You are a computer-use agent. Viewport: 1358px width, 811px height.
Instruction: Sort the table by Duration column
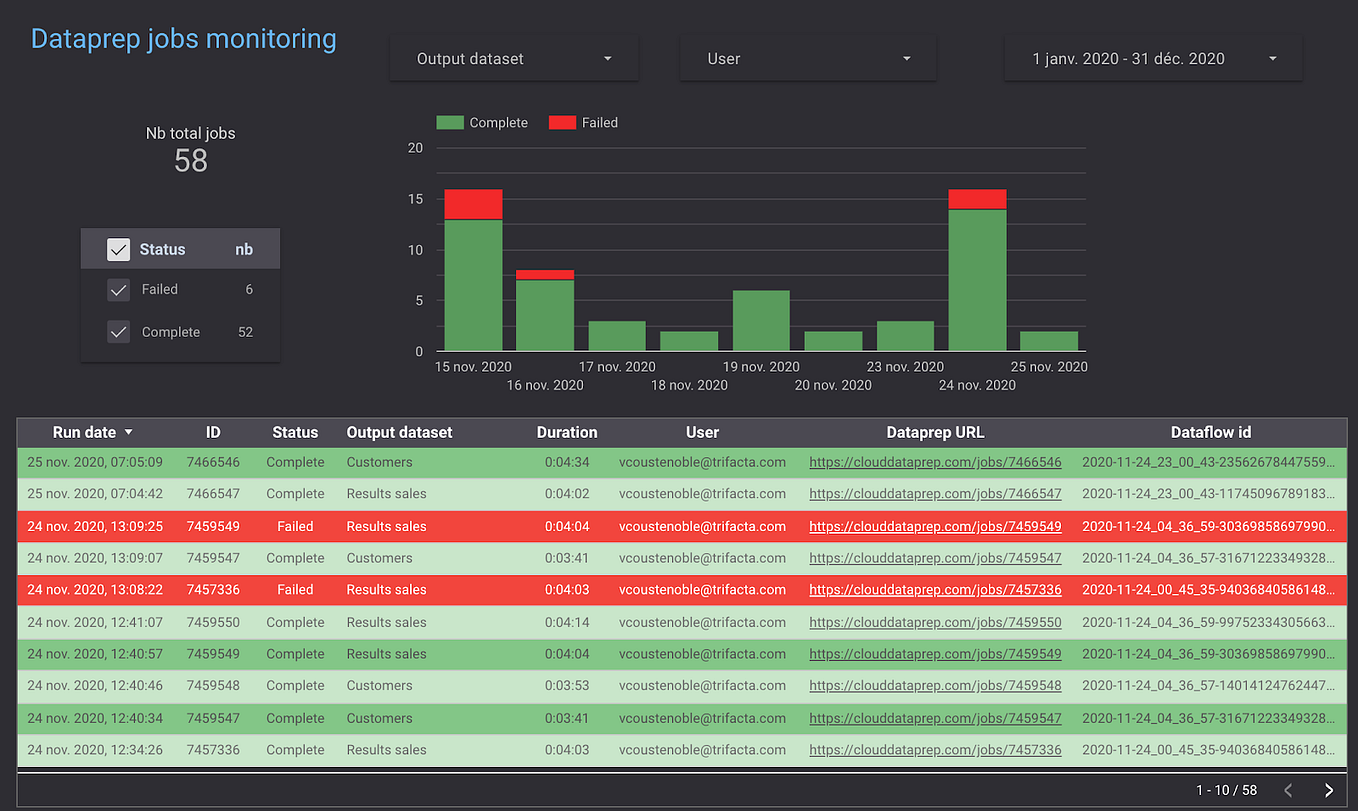coord(567,432)
